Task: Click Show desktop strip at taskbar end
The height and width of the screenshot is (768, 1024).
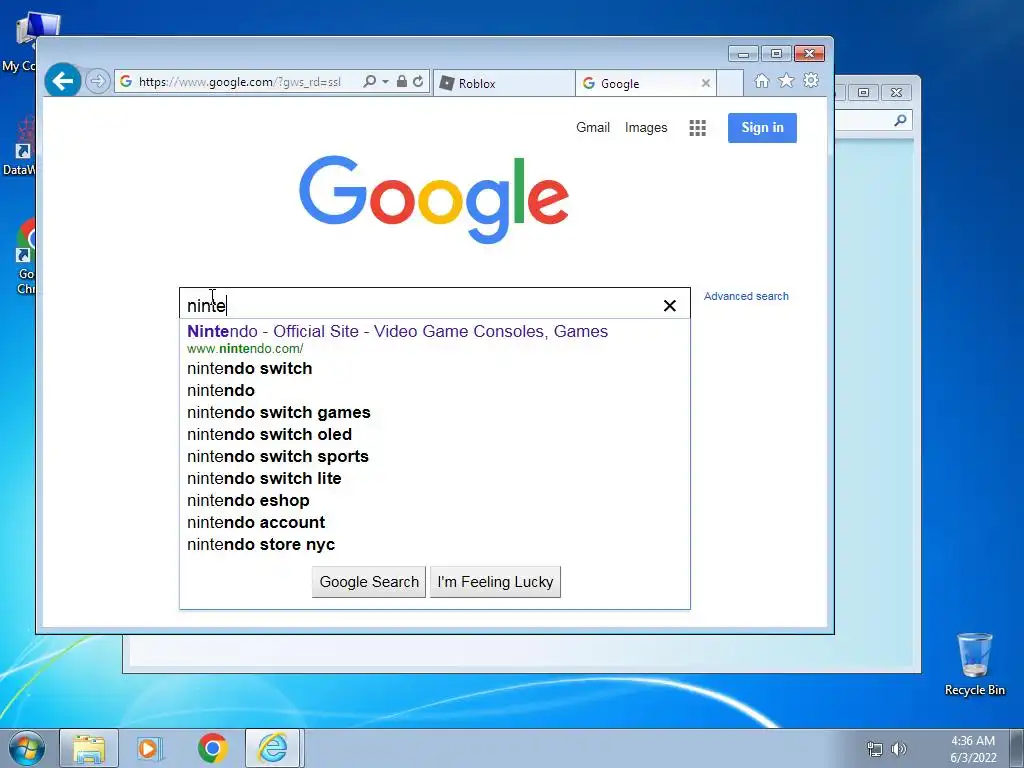Action: (1017, 748)
